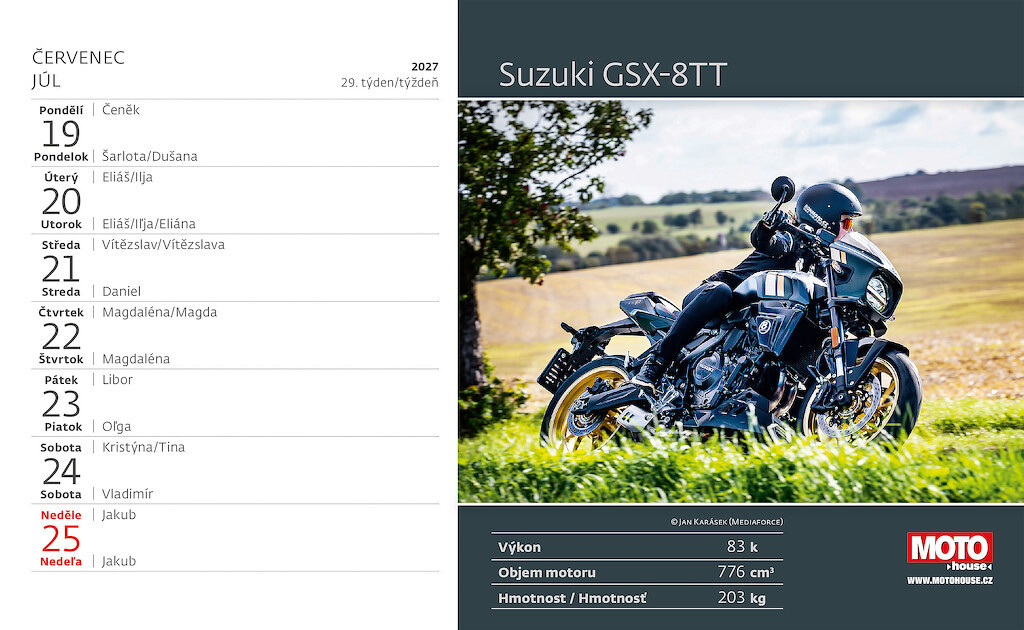Click the 'Hmotnost / Hmotnosť' label
This screenshot has width=1024, height=630.
click(572, 598)
